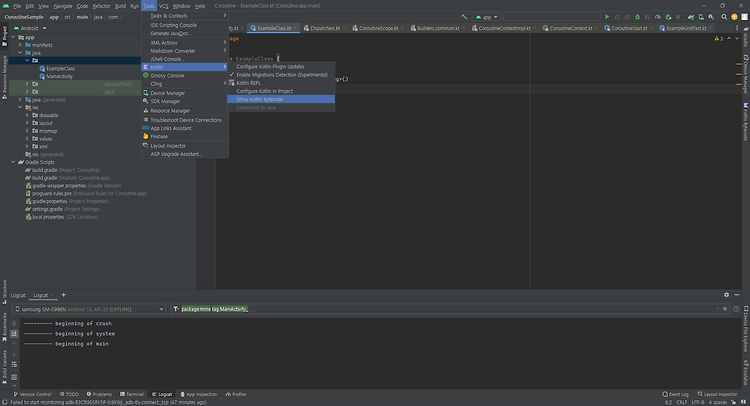Open the Version Control tool window button
The image size is (750, 406).
(x=32, y=394)
